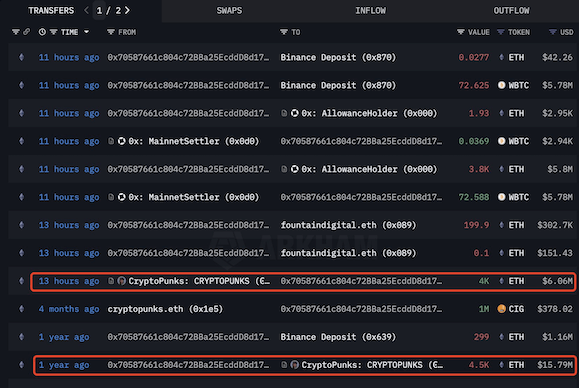The width and height of the screenshot is (579, 388).
Task: Open recipient address on 1M CIG row
Action: tap(361, 309)
